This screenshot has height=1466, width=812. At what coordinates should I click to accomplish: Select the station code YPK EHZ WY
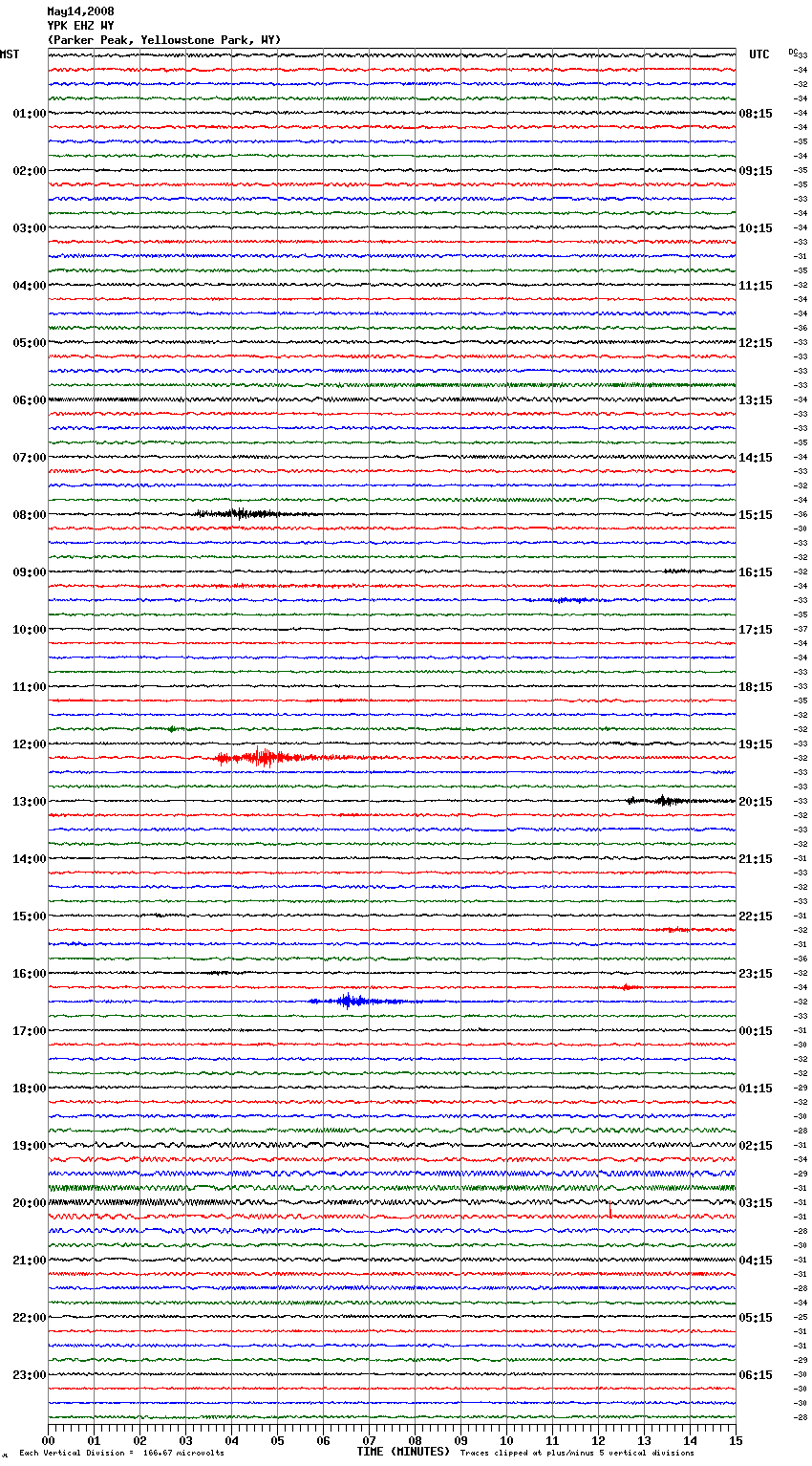pos(81,26)
